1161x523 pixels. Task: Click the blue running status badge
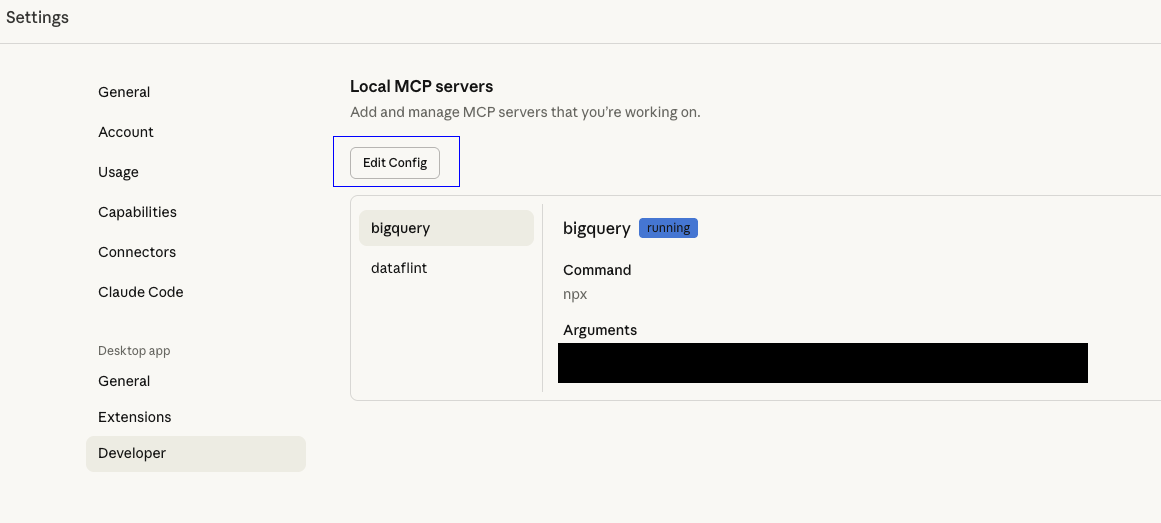(x=668, y=228)
